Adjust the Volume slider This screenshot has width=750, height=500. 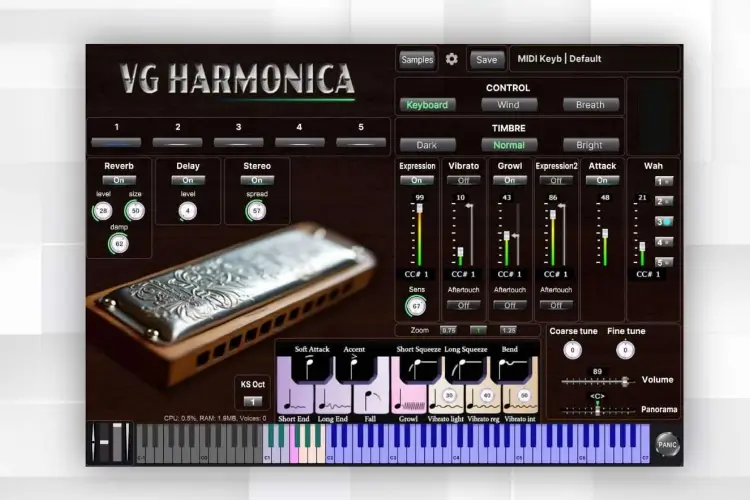click(x=598, y=381)
